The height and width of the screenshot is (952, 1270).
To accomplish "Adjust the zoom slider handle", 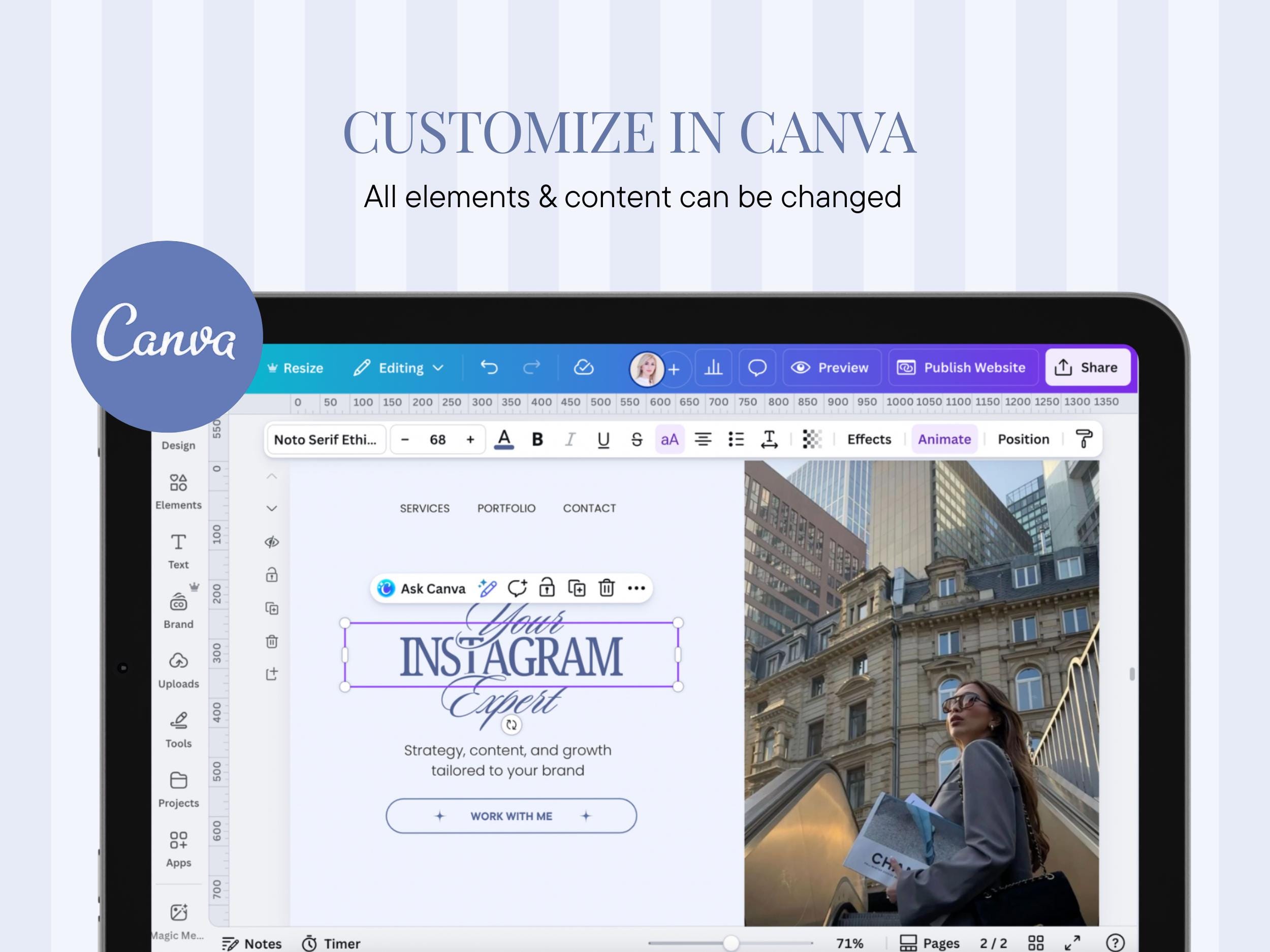I will pyautogui.click(x=731, y=943).
